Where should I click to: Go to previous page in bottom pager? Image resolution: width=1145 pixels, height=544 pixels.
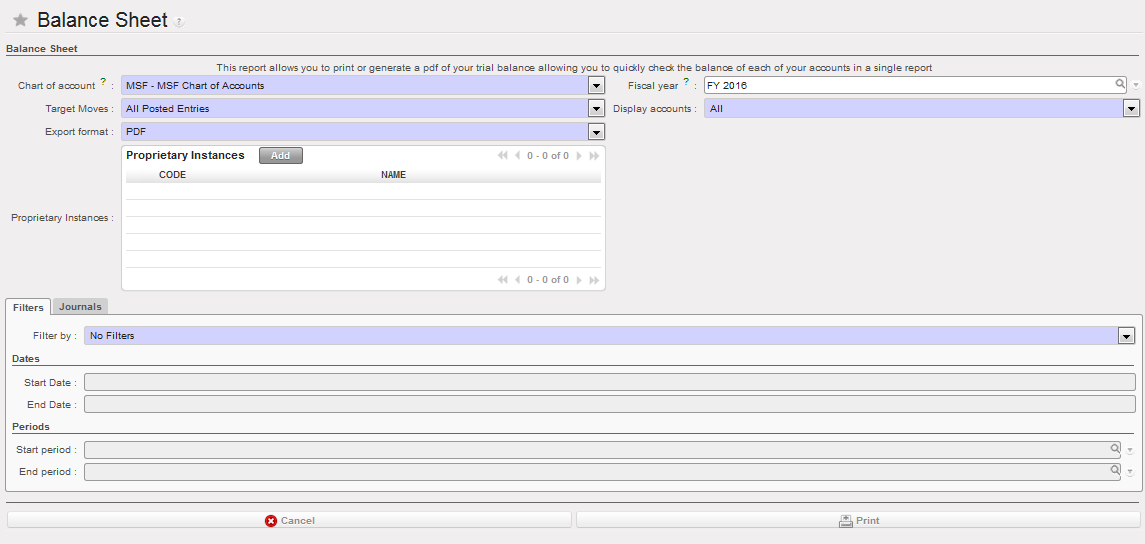[518, 280]
